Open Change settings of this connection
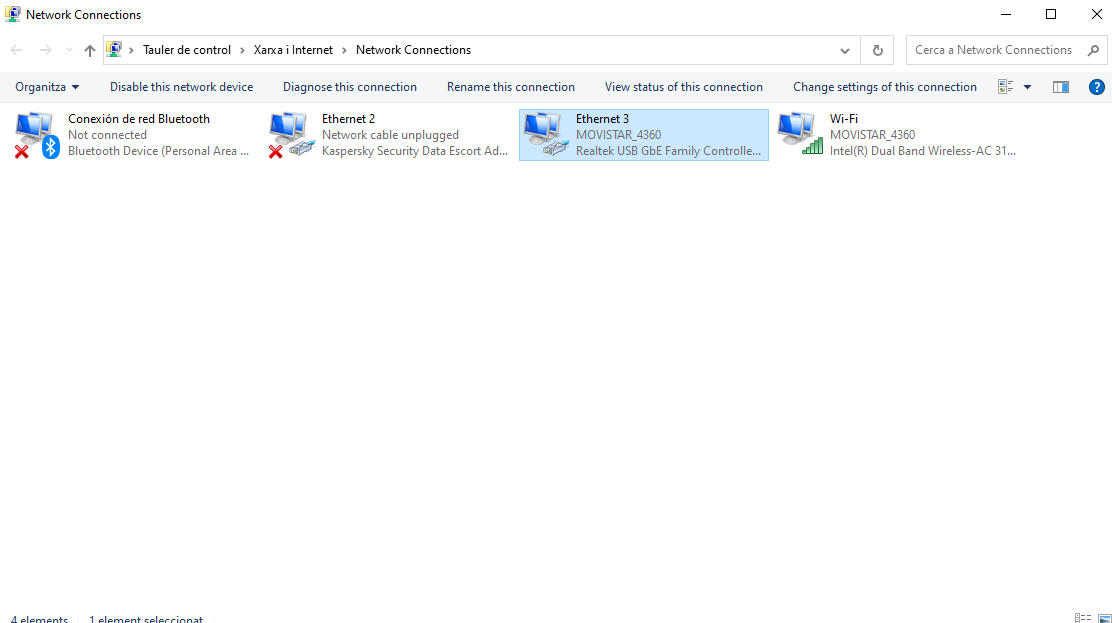Viewport: 1112px width, 623px height. [884, 87]
